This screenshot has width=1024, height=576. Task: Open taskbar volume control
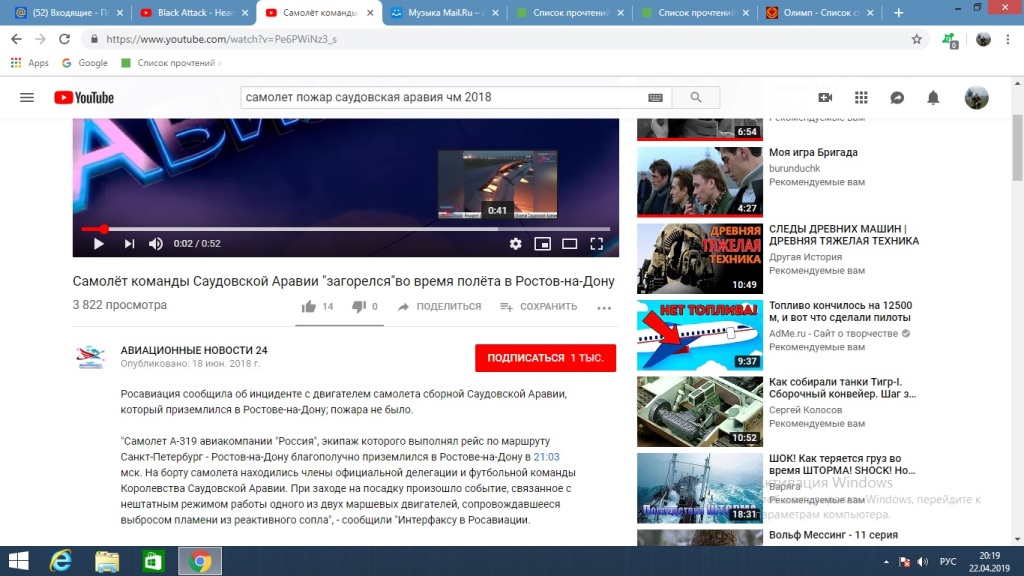click(923, 562)
